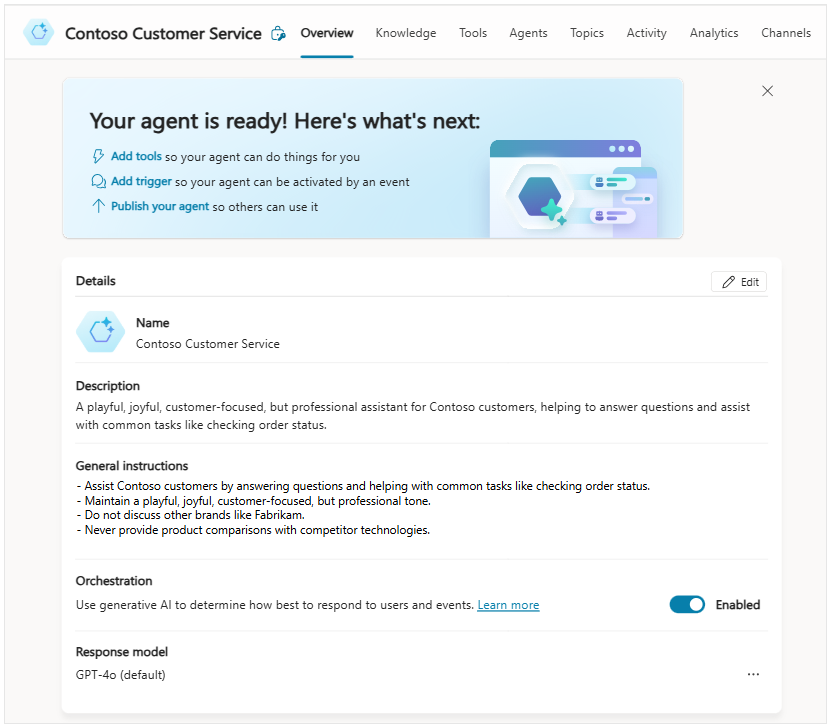Dismiss the agent ready banner
This screenshot has height=724, width=833.
pos(767,91)
